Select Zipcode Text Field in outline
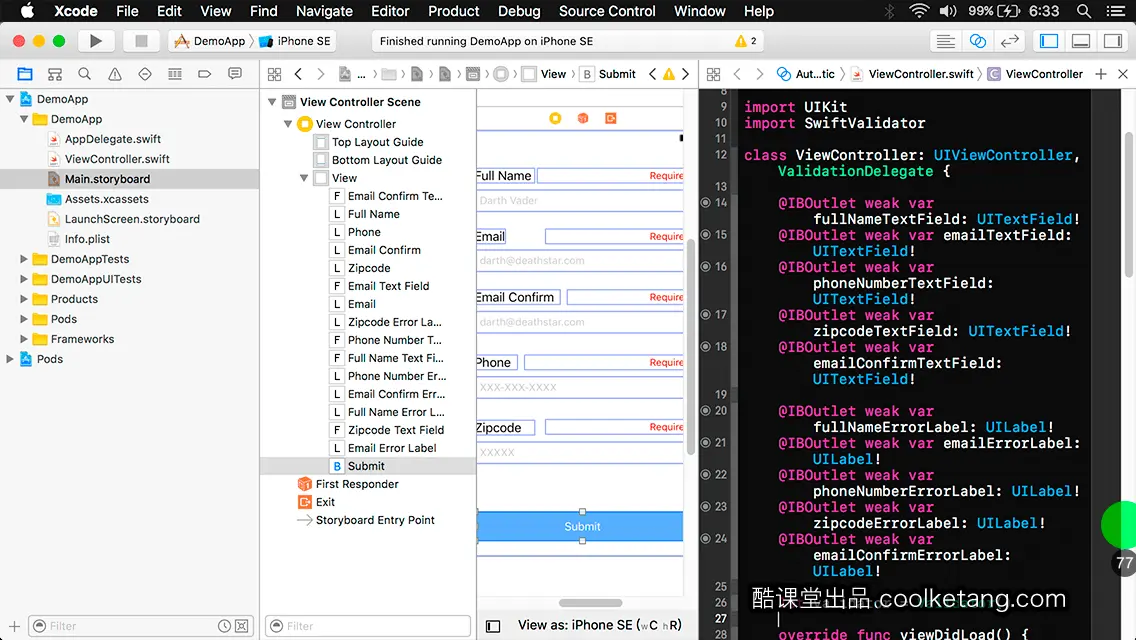The image size is (1136, 640). point(396,430)
